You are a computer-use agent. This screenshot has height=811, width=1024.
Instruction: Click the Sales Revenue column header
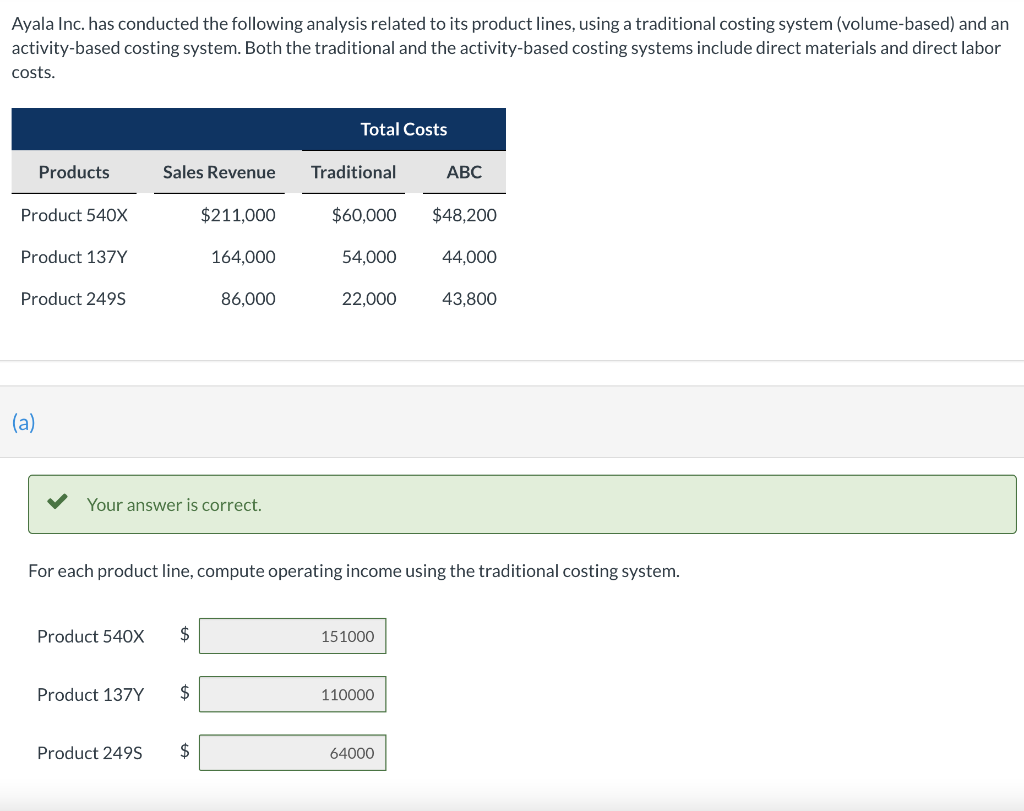click(219, 172)
